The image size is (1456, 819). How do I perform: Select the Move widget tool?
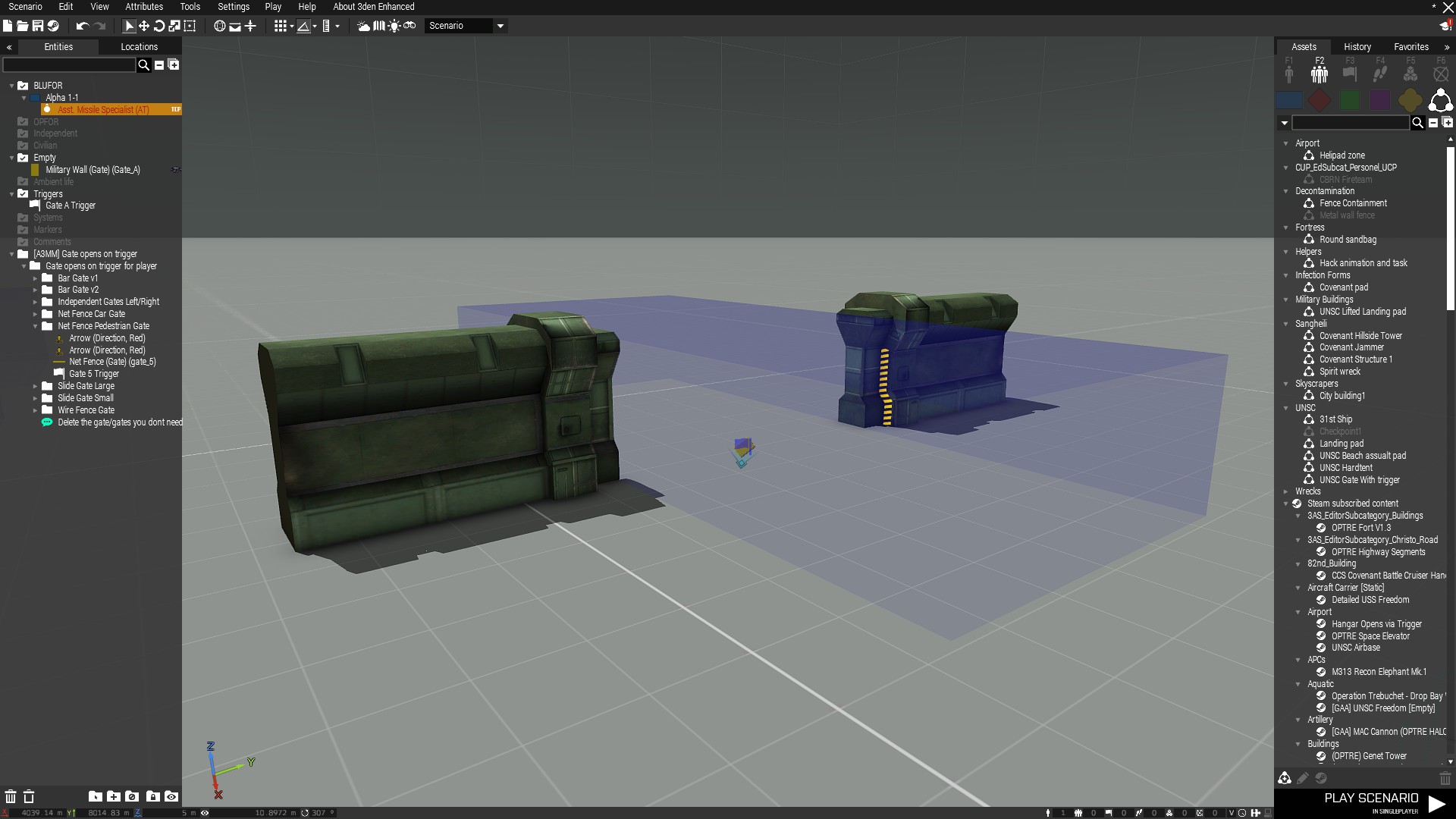click(144, 26)
